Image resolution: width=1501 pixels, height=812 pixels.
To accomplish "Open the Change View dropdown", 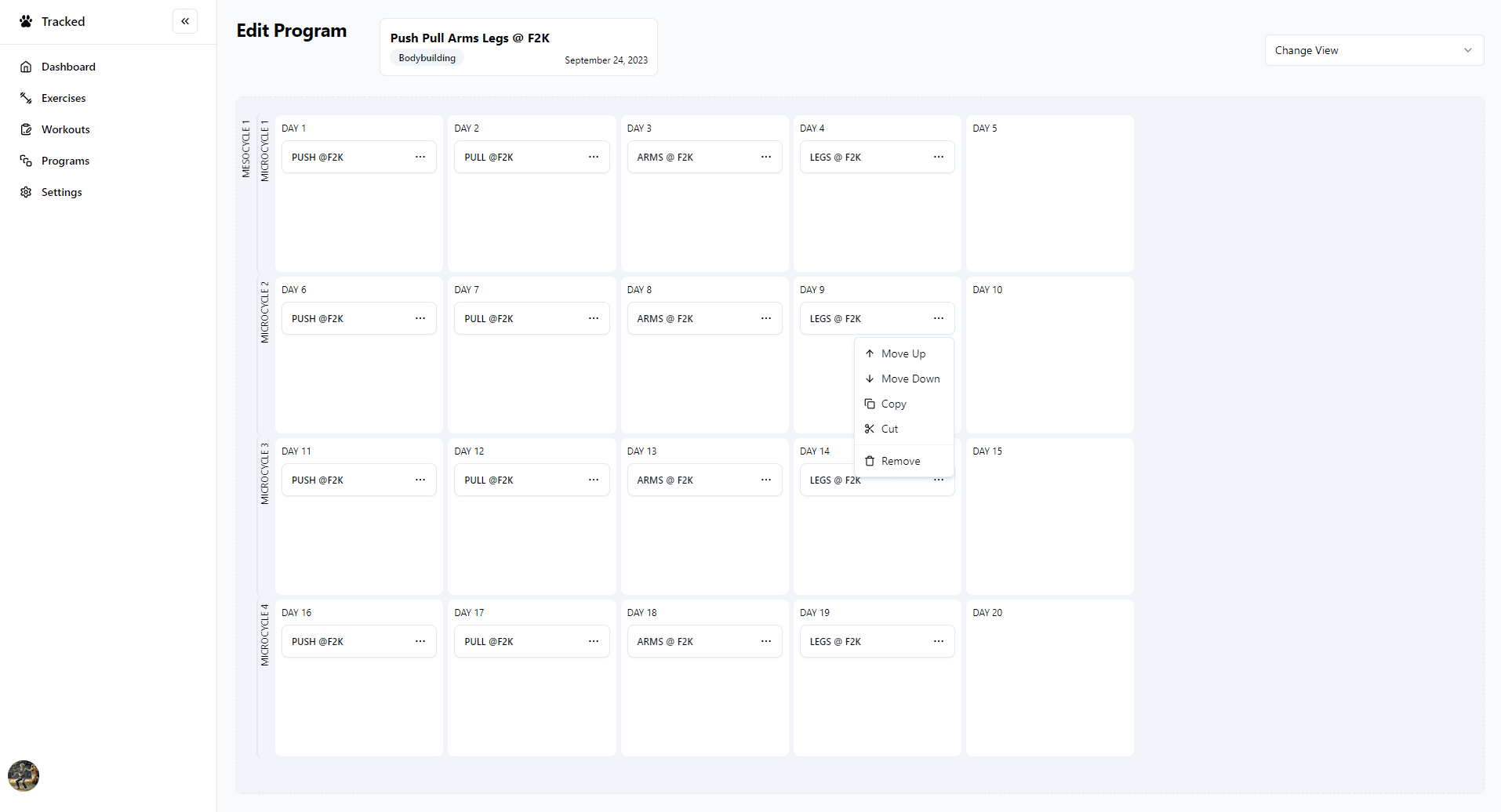I will 1374,50.
